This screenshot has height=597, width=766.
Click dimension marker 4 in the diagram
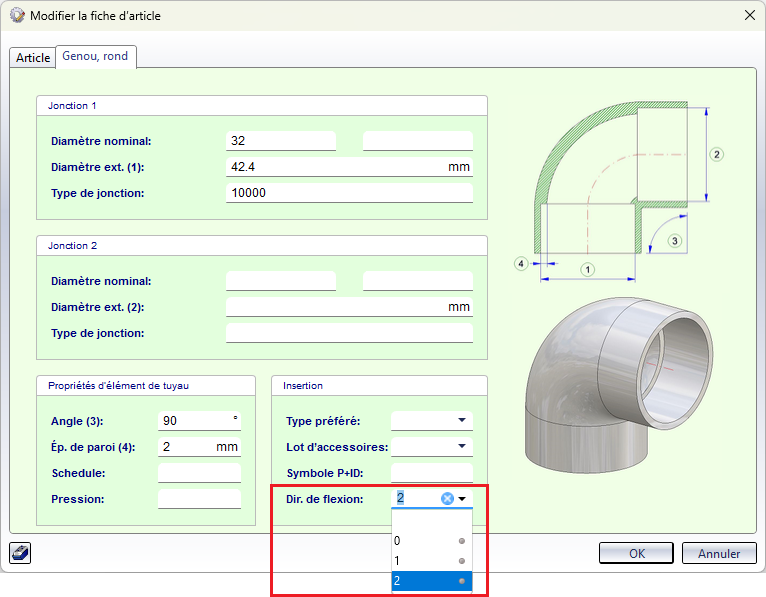click(x=521, y=264)
